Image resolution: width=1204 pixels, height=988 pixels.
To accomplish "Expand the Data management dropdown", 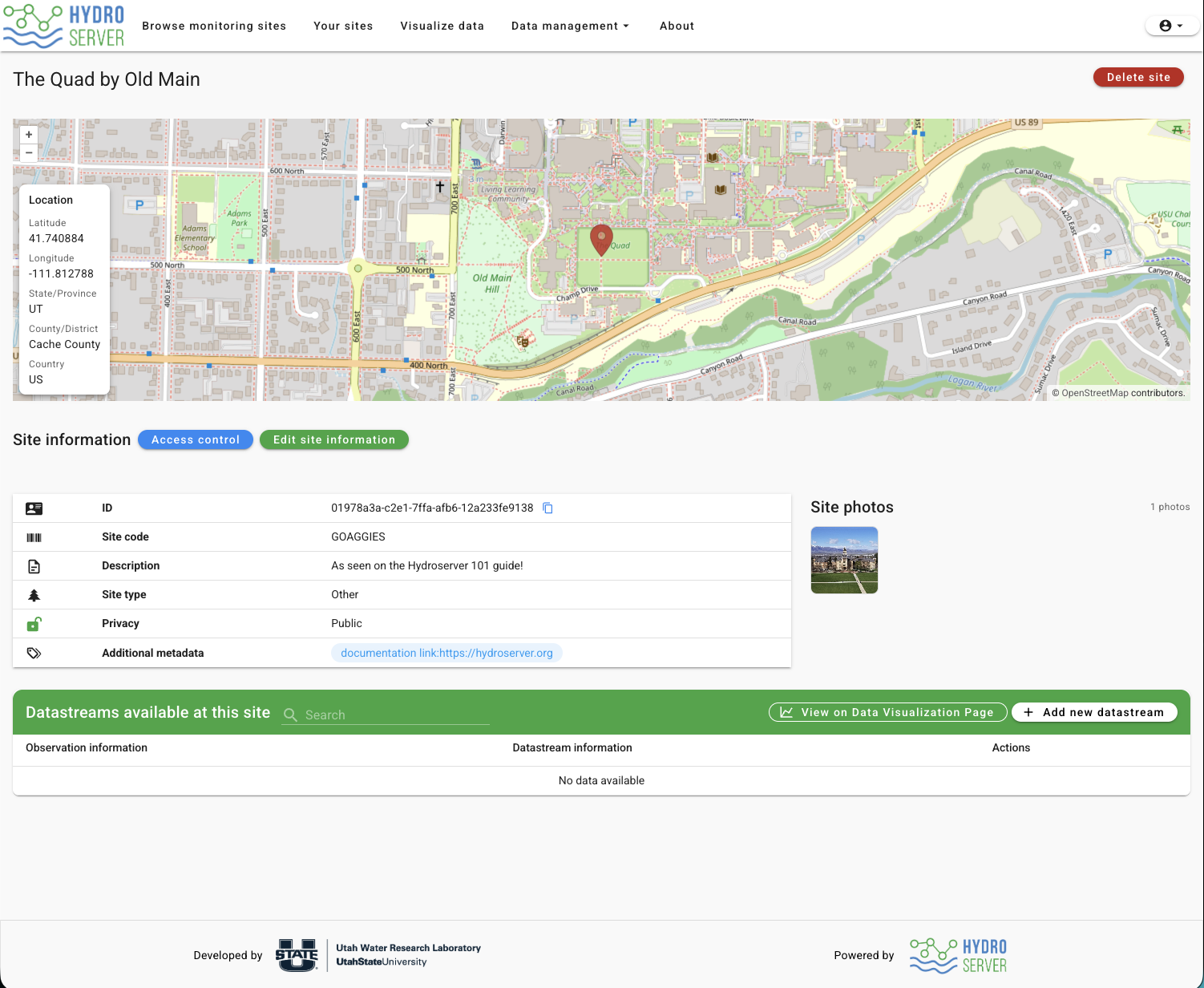I will 570,26.
